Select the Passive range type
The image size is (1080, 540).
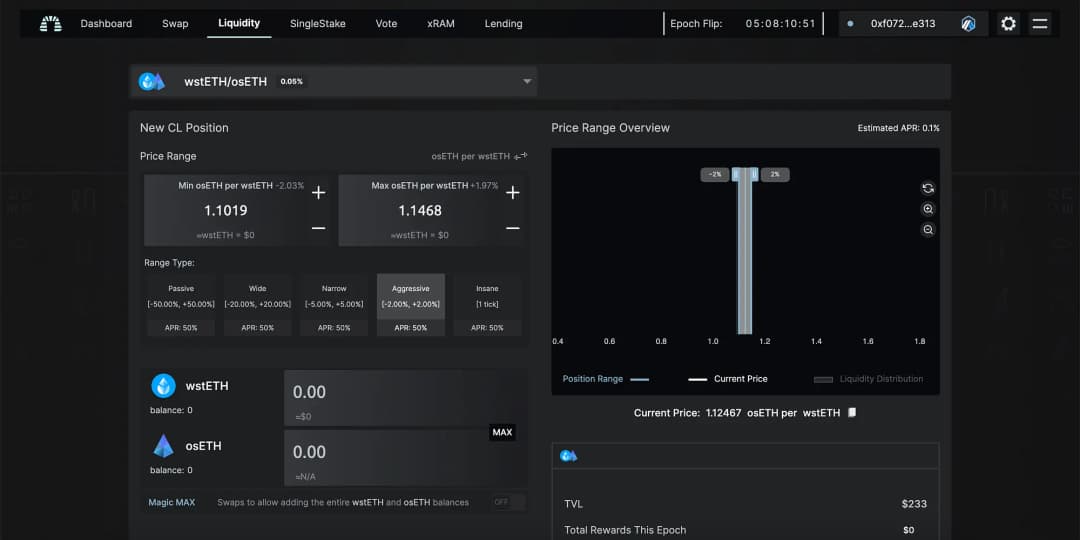click(x=181, y=304)
